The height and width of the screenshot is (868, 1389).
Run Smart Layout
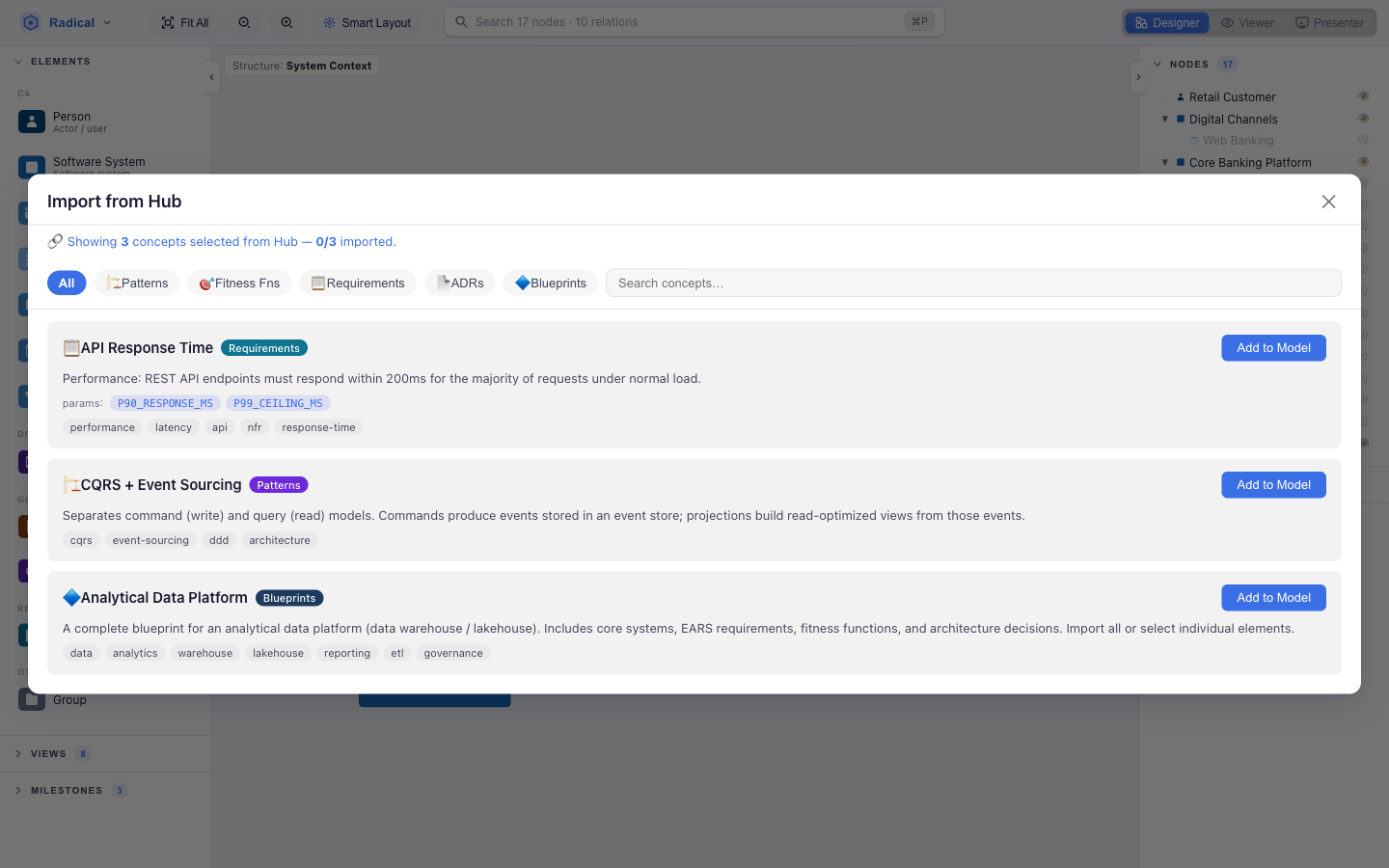coord(367,22)
